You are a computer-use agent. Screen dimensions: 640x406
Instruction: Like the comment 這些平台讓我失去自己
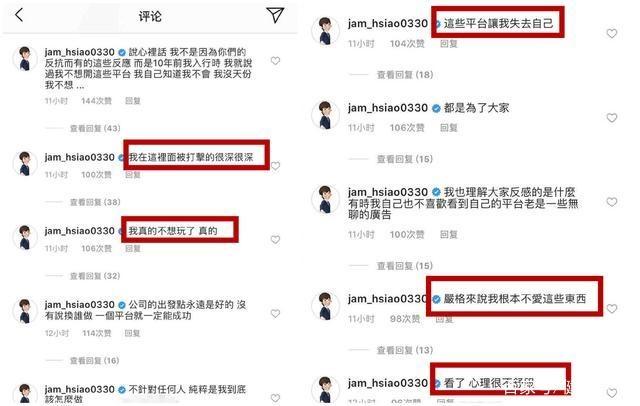coord(611,33)
